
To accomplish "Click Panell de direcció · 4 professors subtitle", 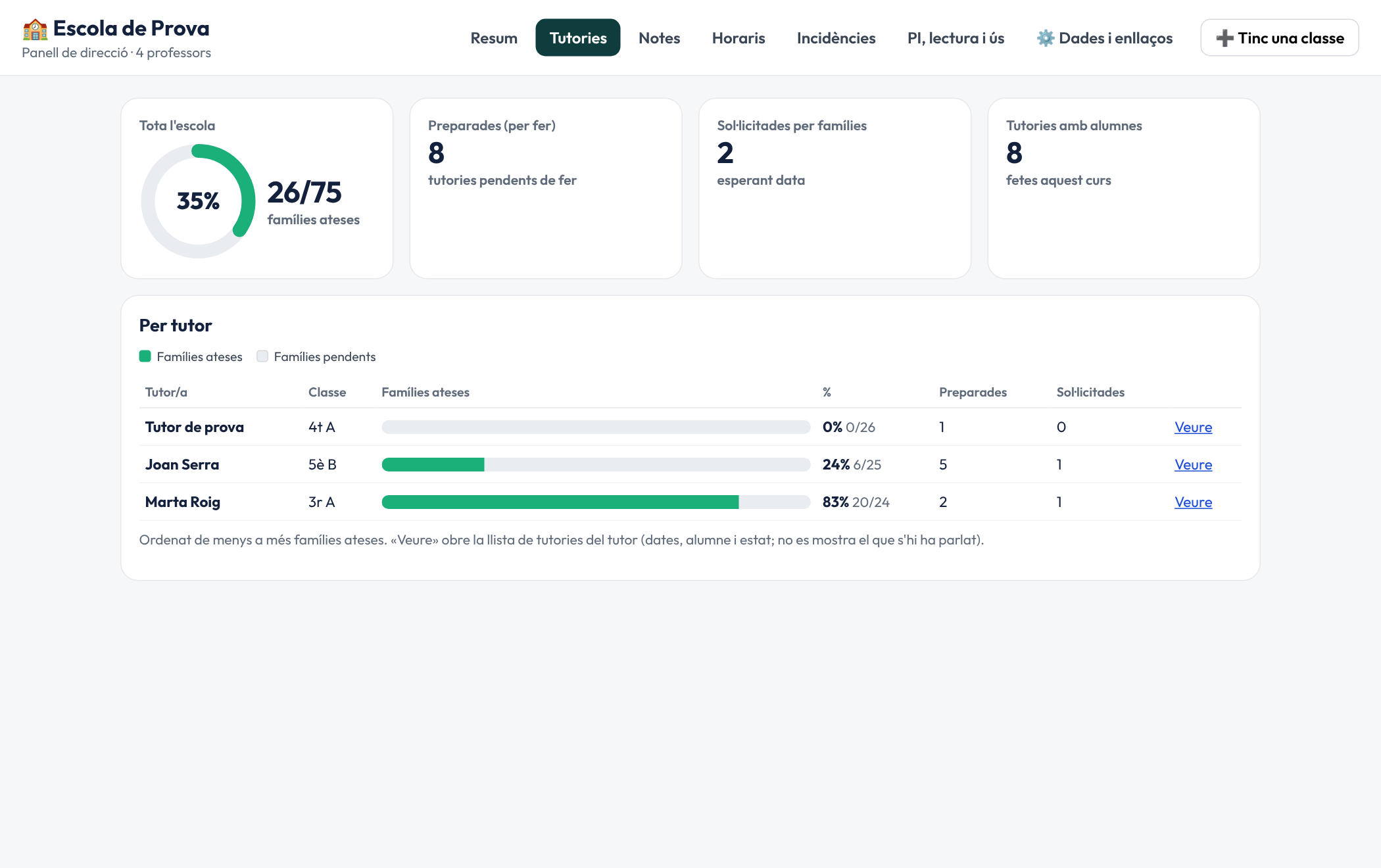I will tap(116, 53).
